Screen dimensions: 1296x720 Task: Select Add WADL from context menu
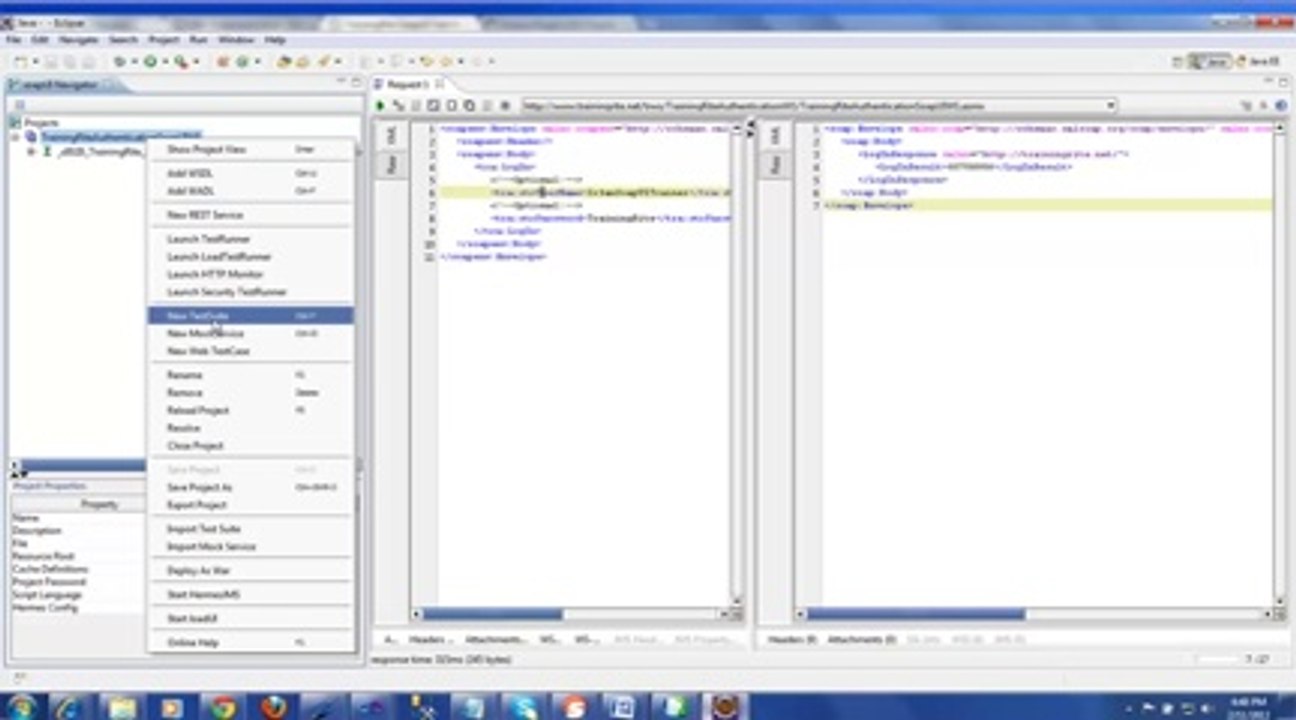coord(250,191)
